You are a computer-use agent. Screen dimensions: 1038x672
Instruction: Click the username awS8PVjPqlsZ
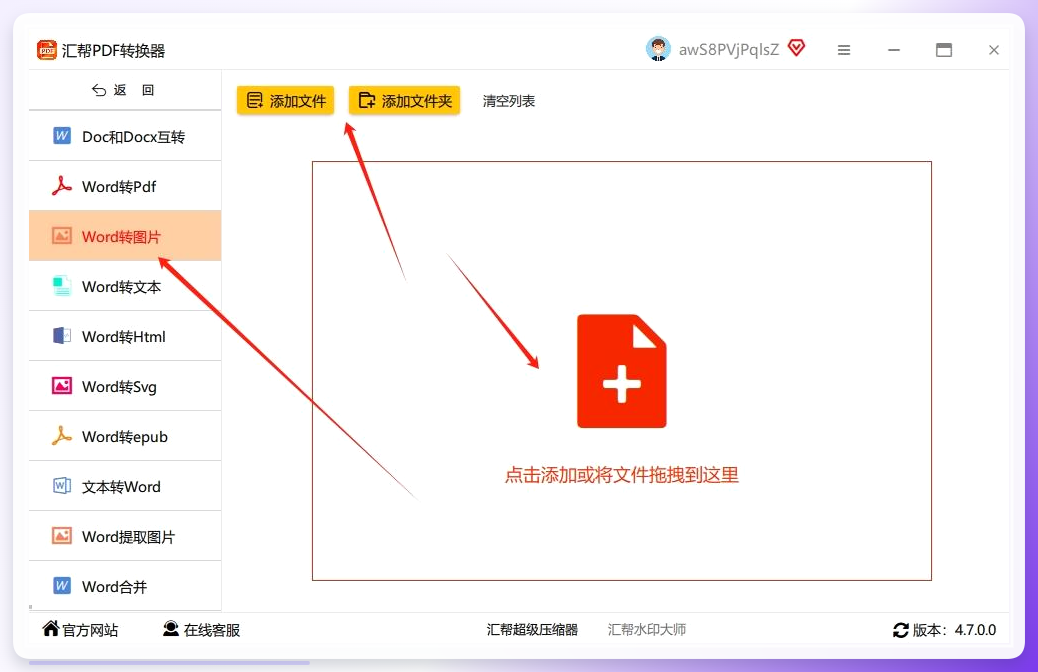click(x=729, y=50)
